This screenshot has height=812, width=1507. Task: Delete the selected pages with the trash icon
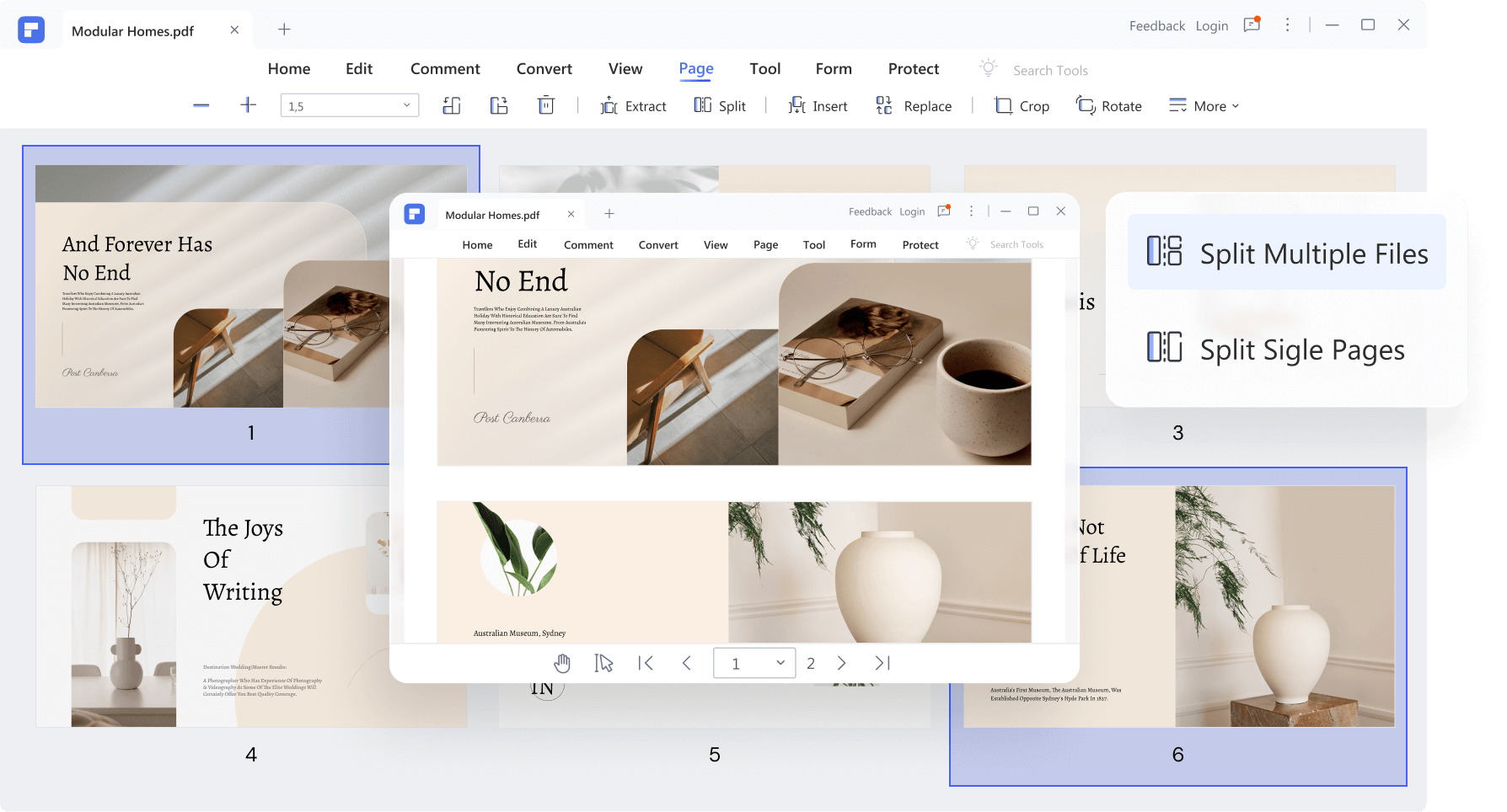[x=546, y=105]
